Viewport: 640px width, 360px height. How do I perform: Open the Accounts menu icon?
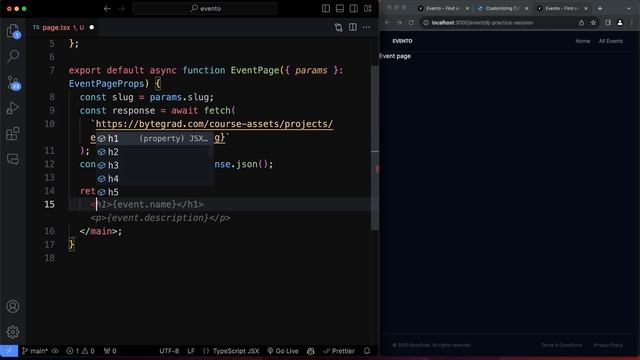coord(13,306)
